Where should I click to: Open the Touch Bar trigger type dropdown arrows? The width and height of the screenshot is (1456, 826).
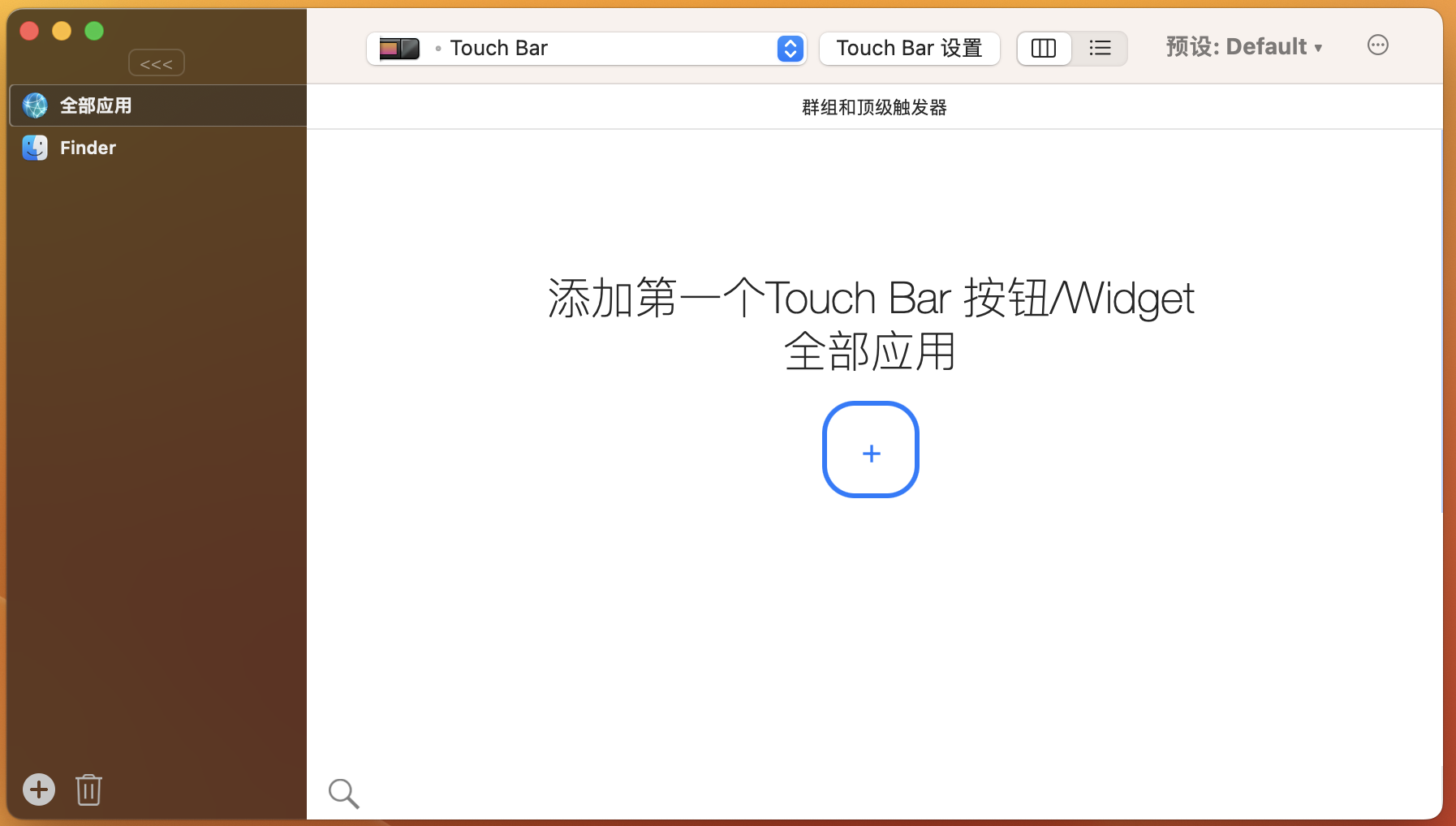pos(790,49)
